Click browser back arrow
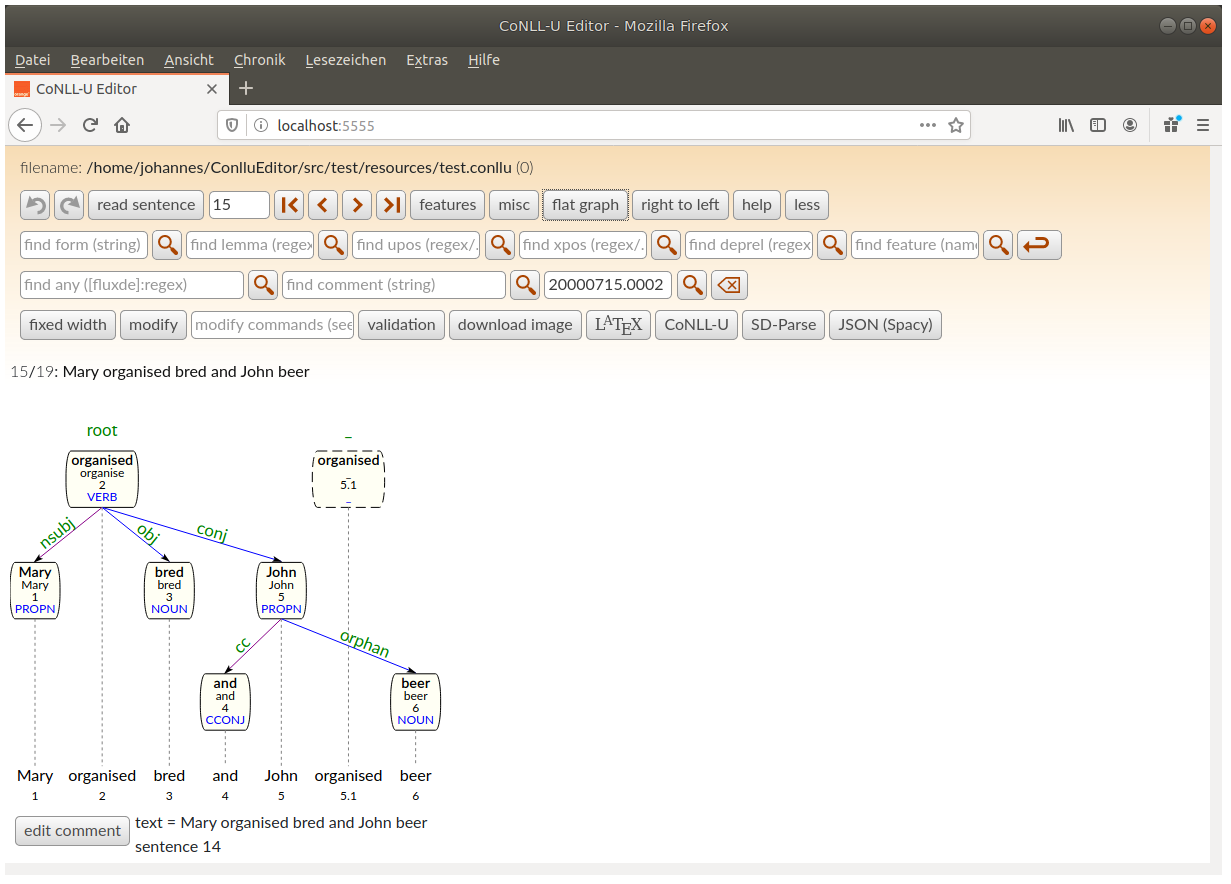The height and width of the screenshot is (884, 1231). click(25, 125)
